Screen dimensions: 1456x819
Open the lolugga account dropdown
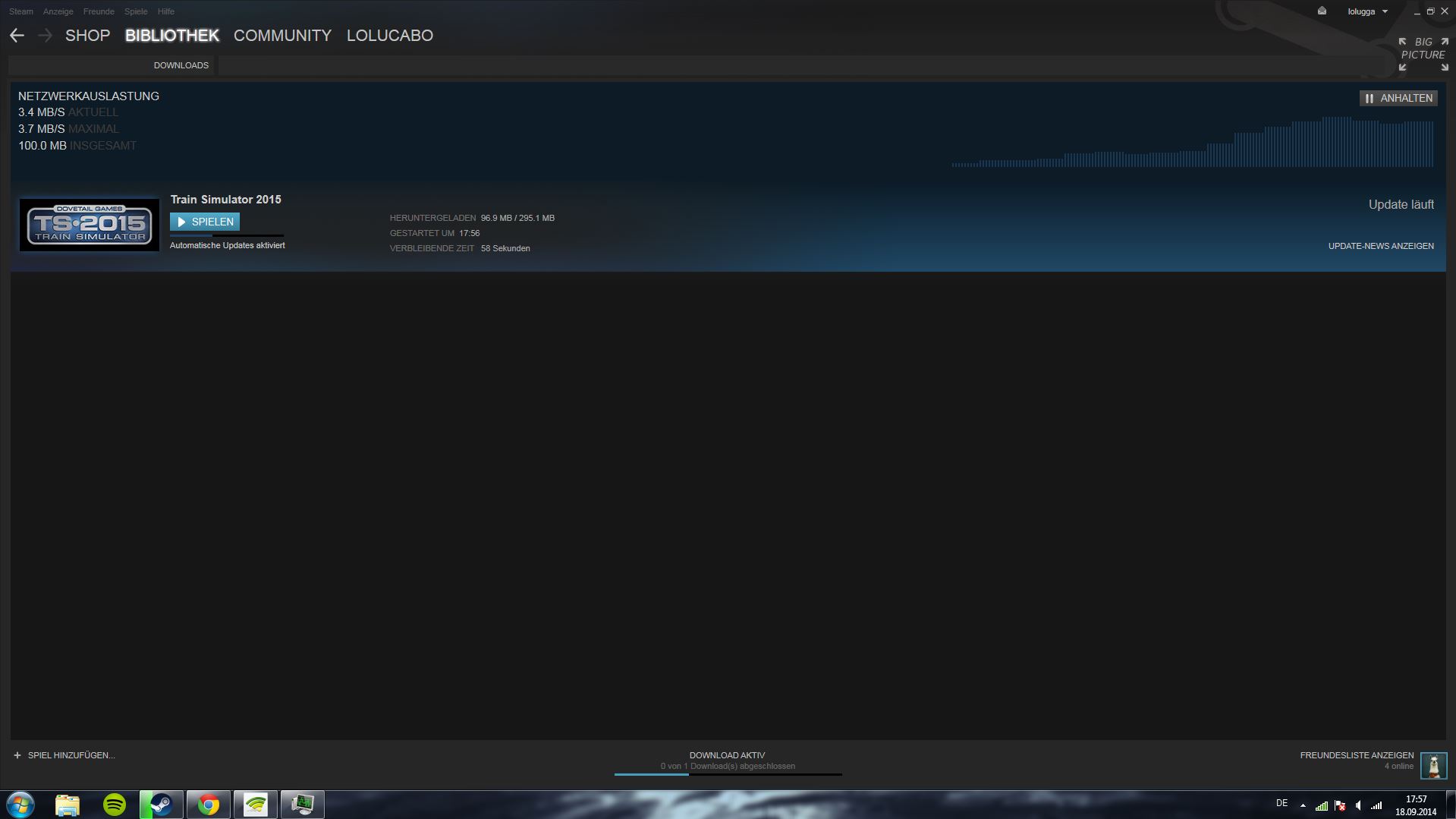(x=1368, y=11)
